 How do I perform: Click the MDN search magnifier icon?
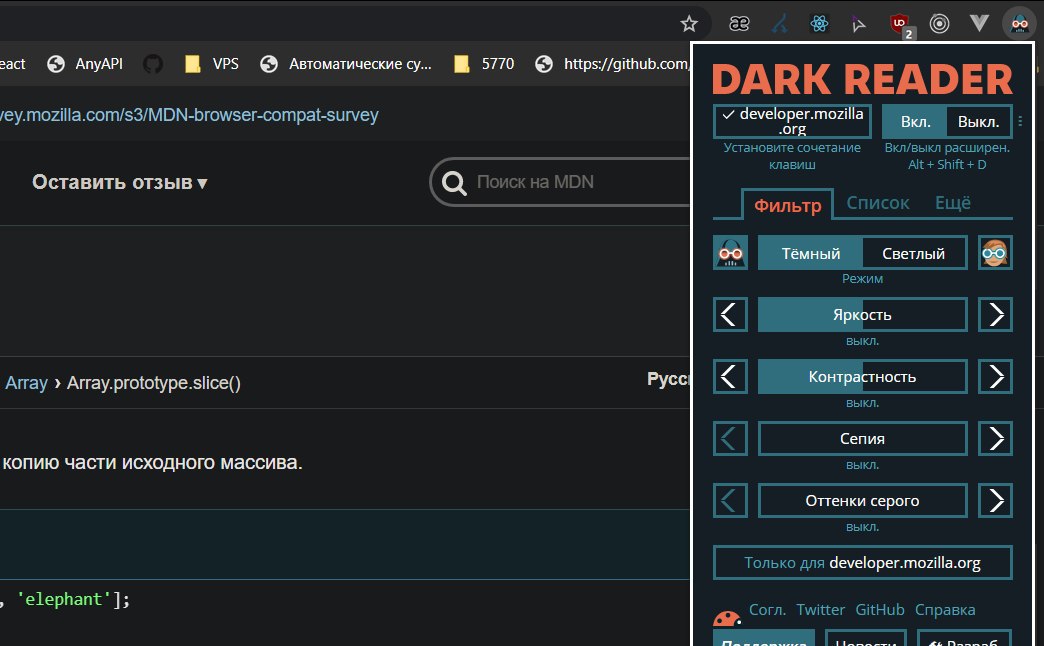[454, 182]
